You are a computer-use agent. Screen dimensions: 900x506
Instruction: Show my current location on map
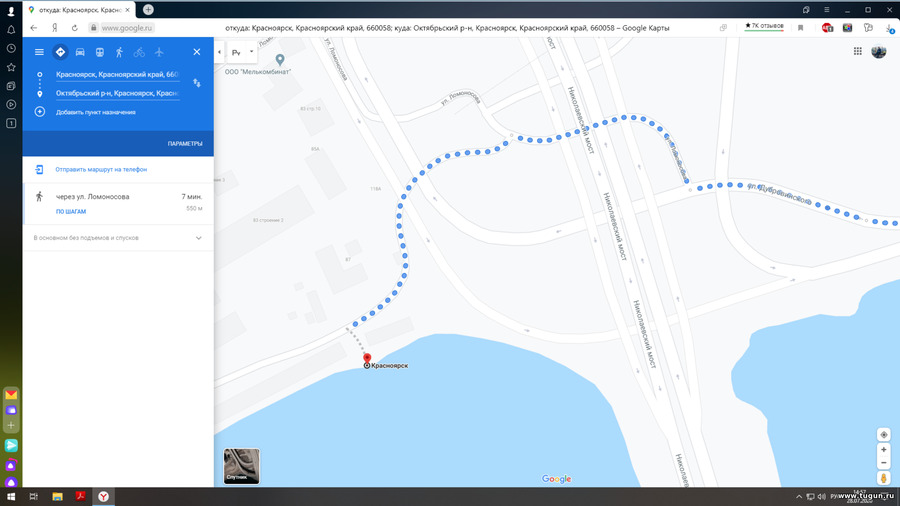[884, 435]
